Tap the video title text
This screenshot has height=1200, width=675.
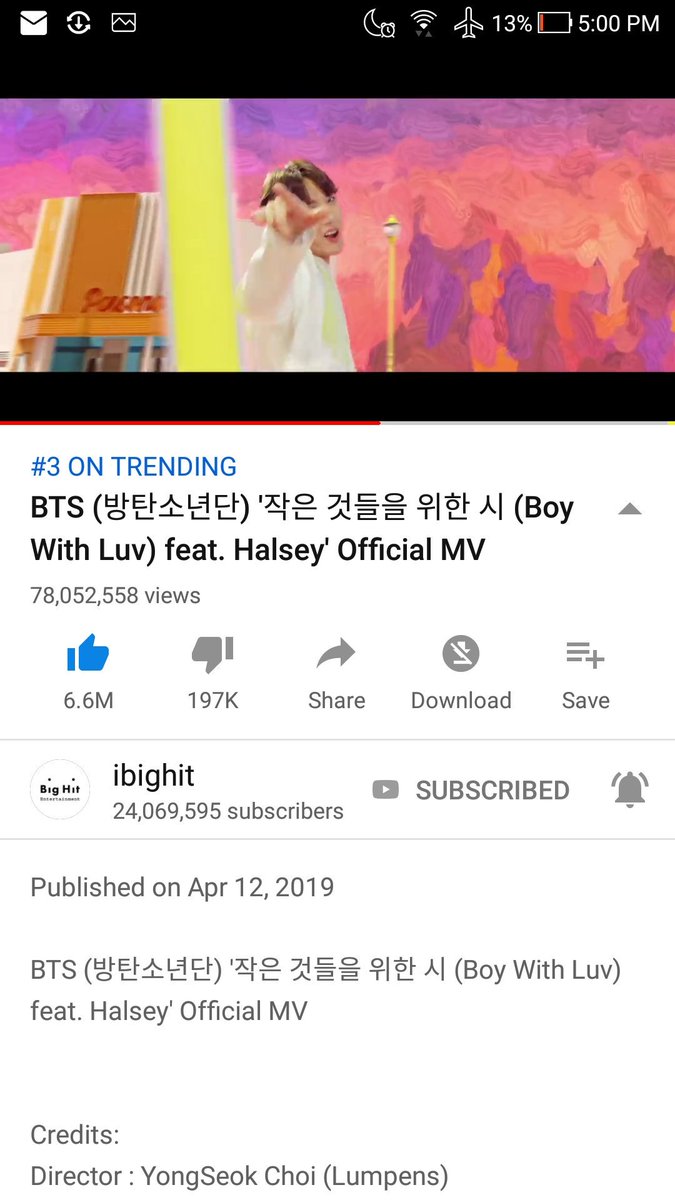(302, 529)
